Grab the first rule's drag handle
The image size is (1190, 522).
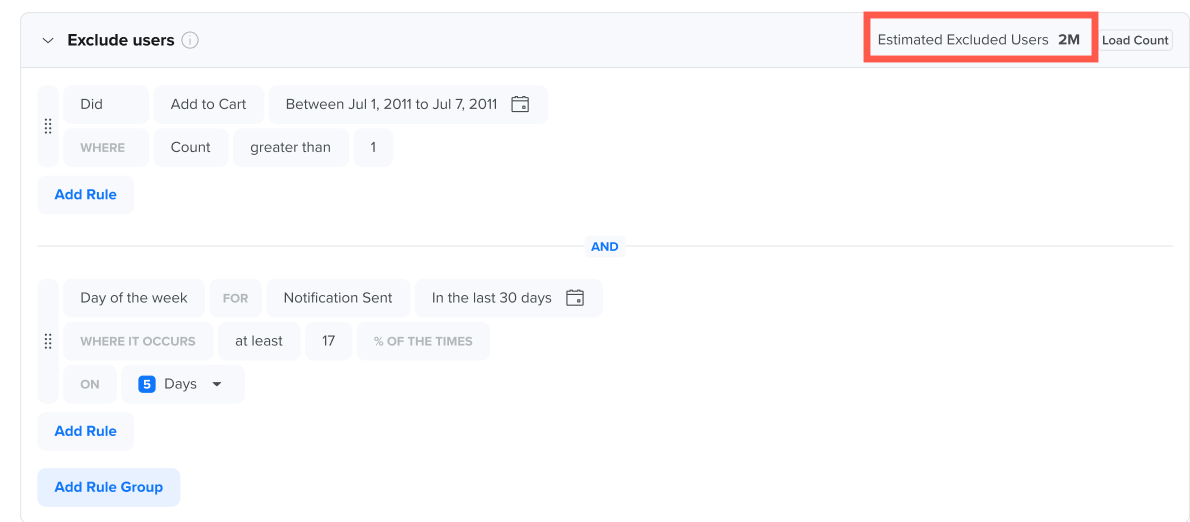tap(48, 126)
